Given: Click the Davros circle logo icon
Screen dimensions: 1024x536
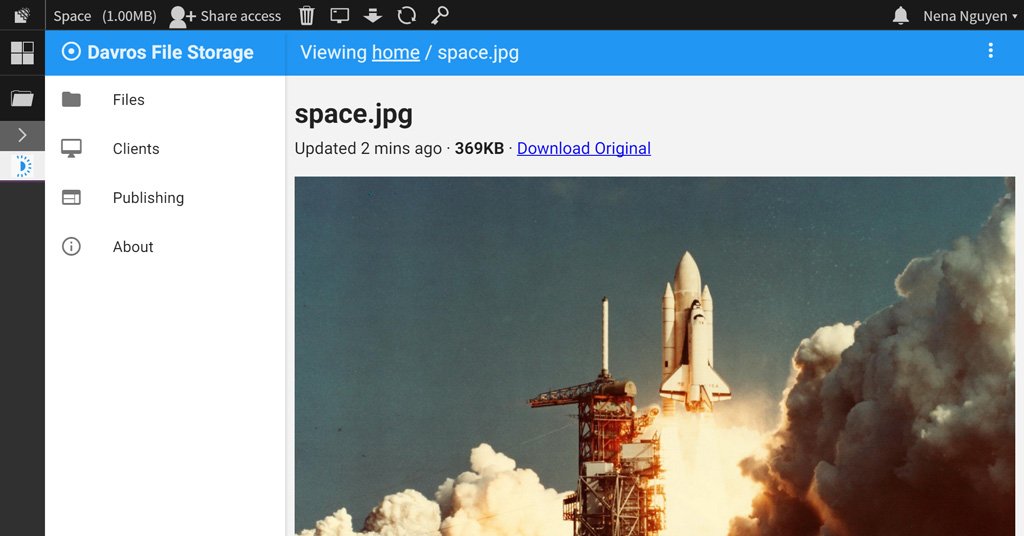Looking at the screenshot, I should click(x=71, y=52).
